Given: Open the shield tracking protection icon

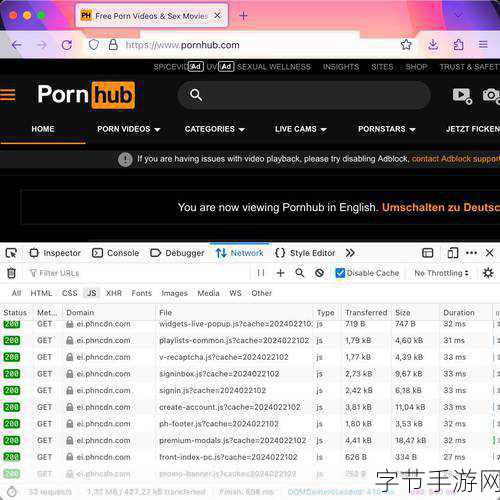Looking at the screenshot, I should 94,45.
